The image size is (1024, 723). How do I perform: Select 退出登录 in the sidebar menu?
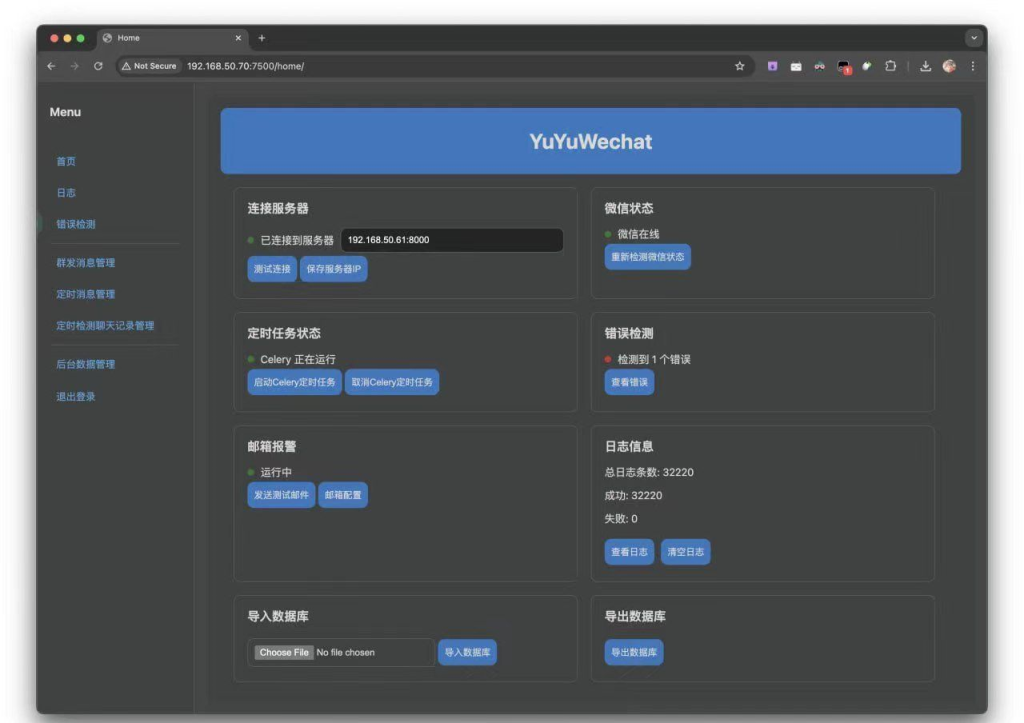pos(75,396)
